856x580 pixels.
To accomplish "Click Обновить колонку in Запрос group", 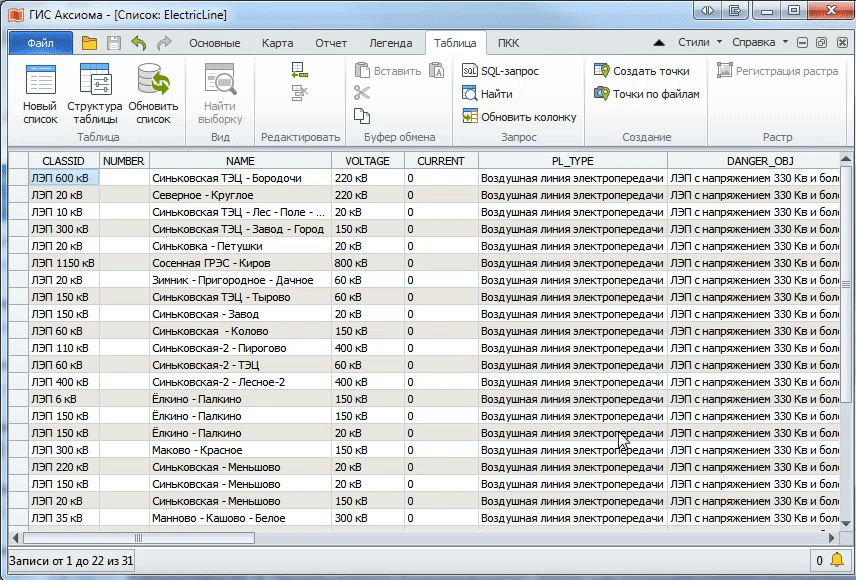I will (x=519, y=117).
